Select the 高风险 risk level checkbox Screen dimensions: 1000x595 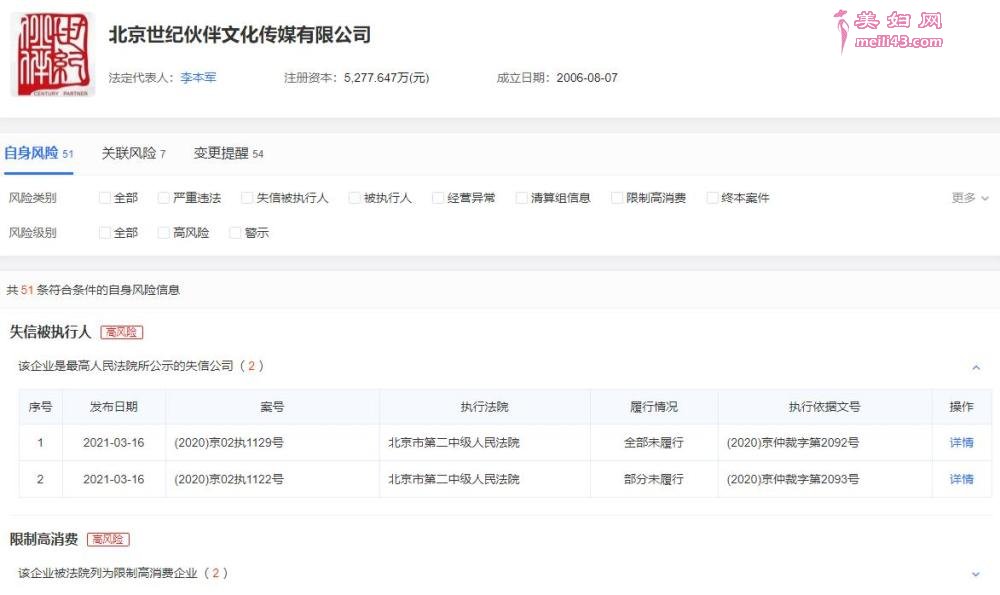coord(163,233)
